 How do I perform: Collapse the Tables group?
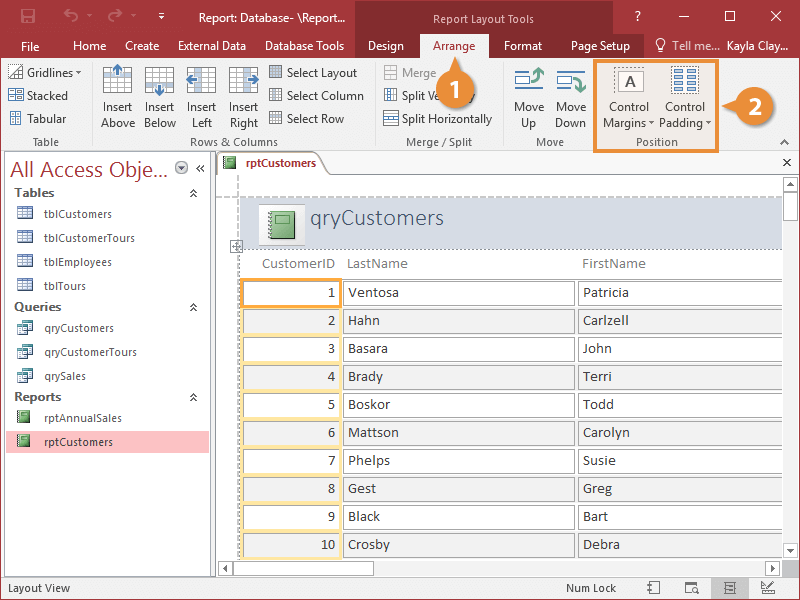[193, 193]
